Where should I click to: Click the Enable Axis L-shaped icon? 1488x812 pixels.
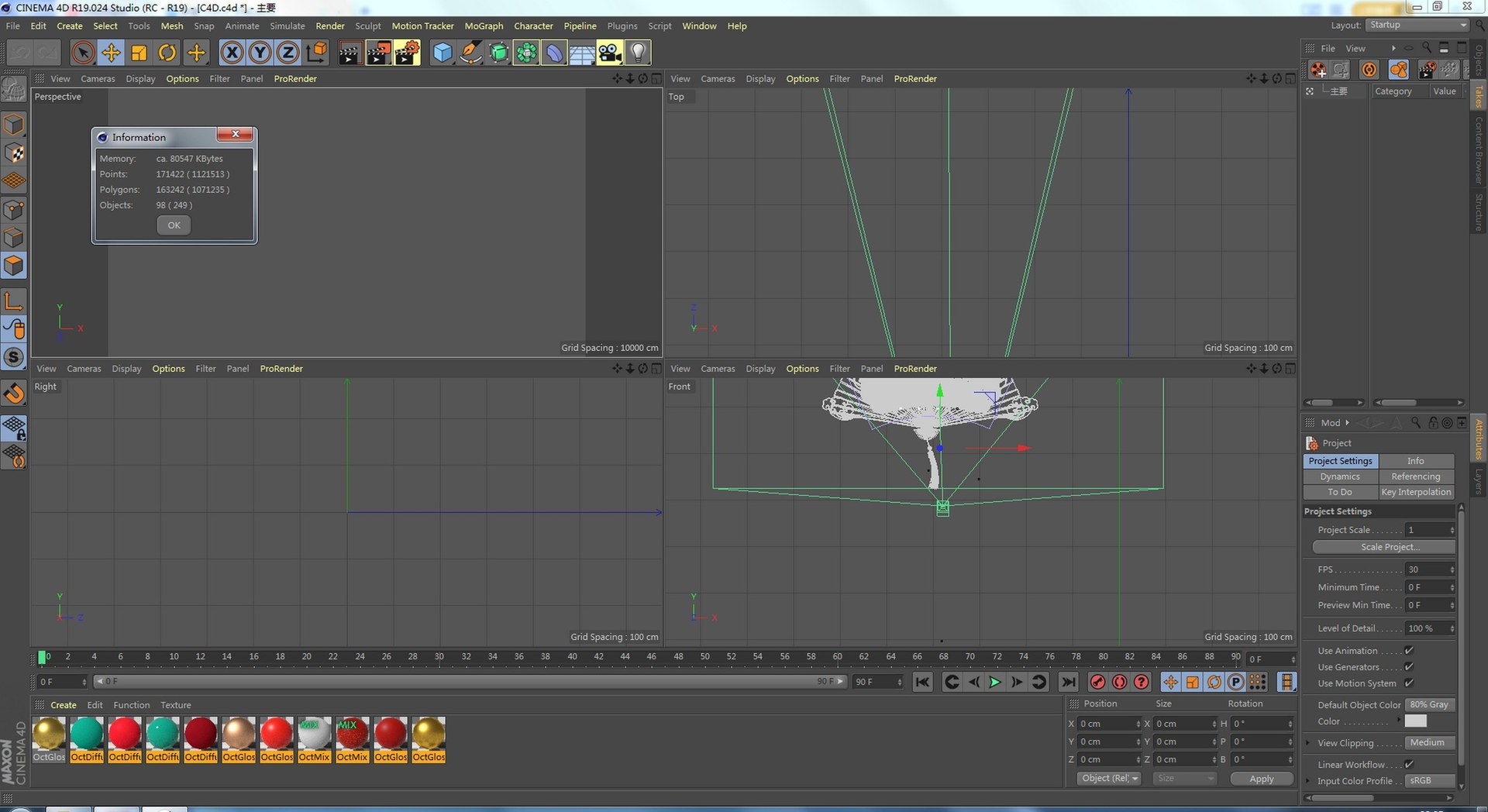(x=14, y=301)
